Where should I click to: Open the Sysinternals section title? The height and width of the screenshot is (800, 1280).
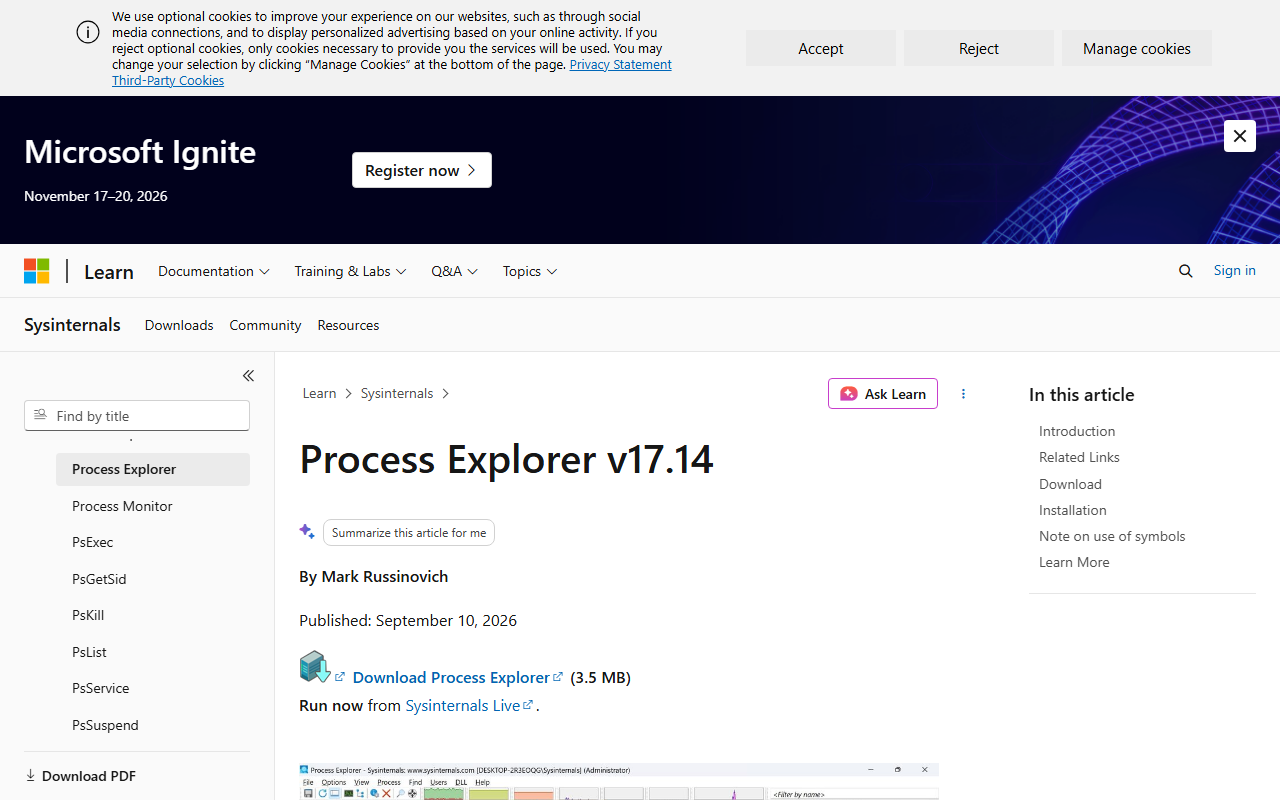(72, 324)
